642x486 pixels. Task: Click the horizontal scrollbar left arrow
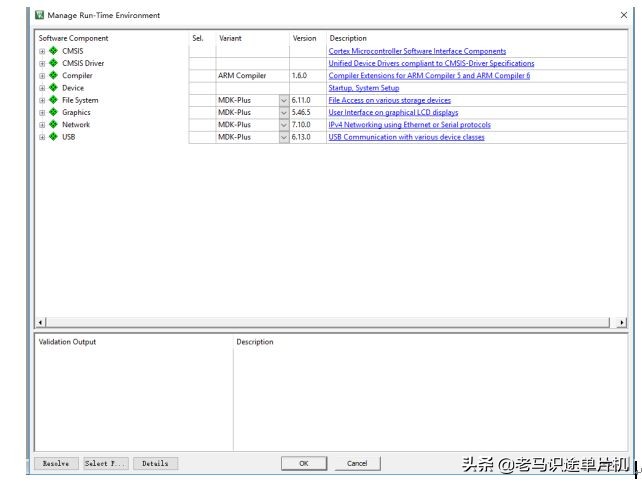tap(40, 323)
